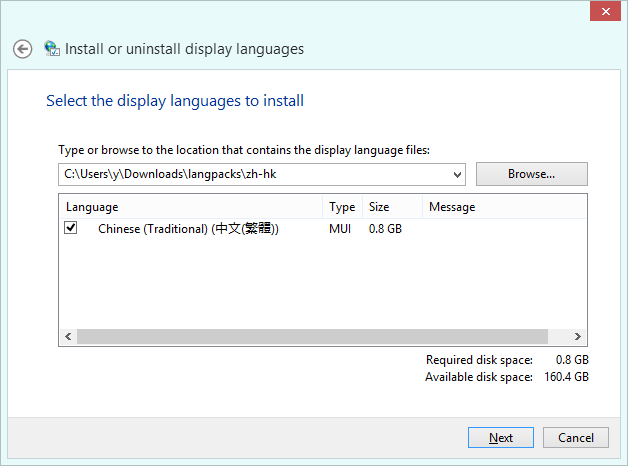Click the MUI type cell
The image size is (628, 466).
pos(340,229)
